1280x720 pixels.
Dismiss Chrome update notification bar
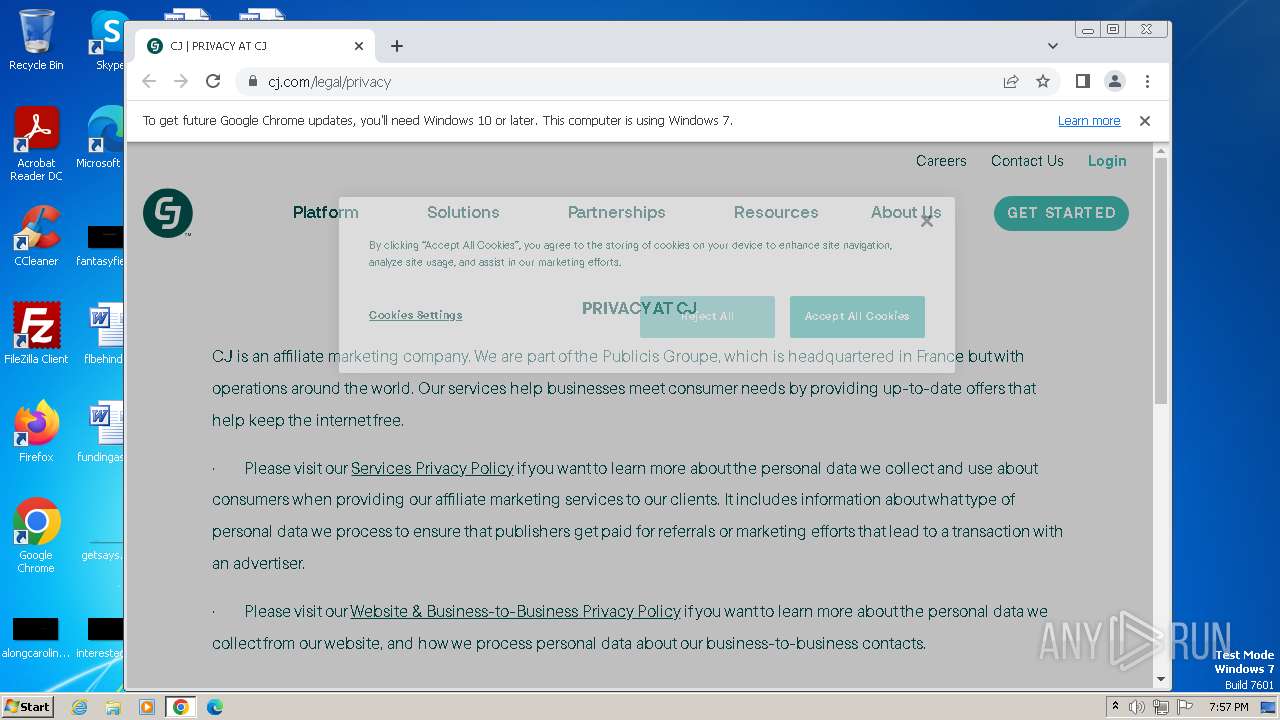(1145, 121)
